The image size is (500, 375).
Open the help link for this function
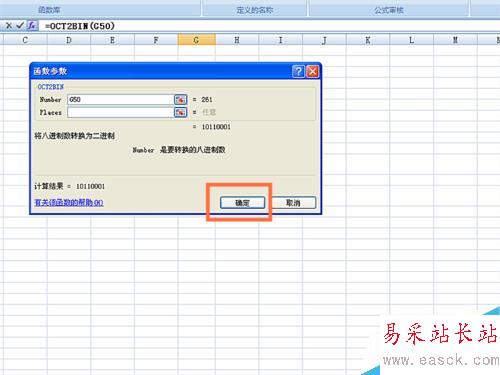click(x=69, y=202)
